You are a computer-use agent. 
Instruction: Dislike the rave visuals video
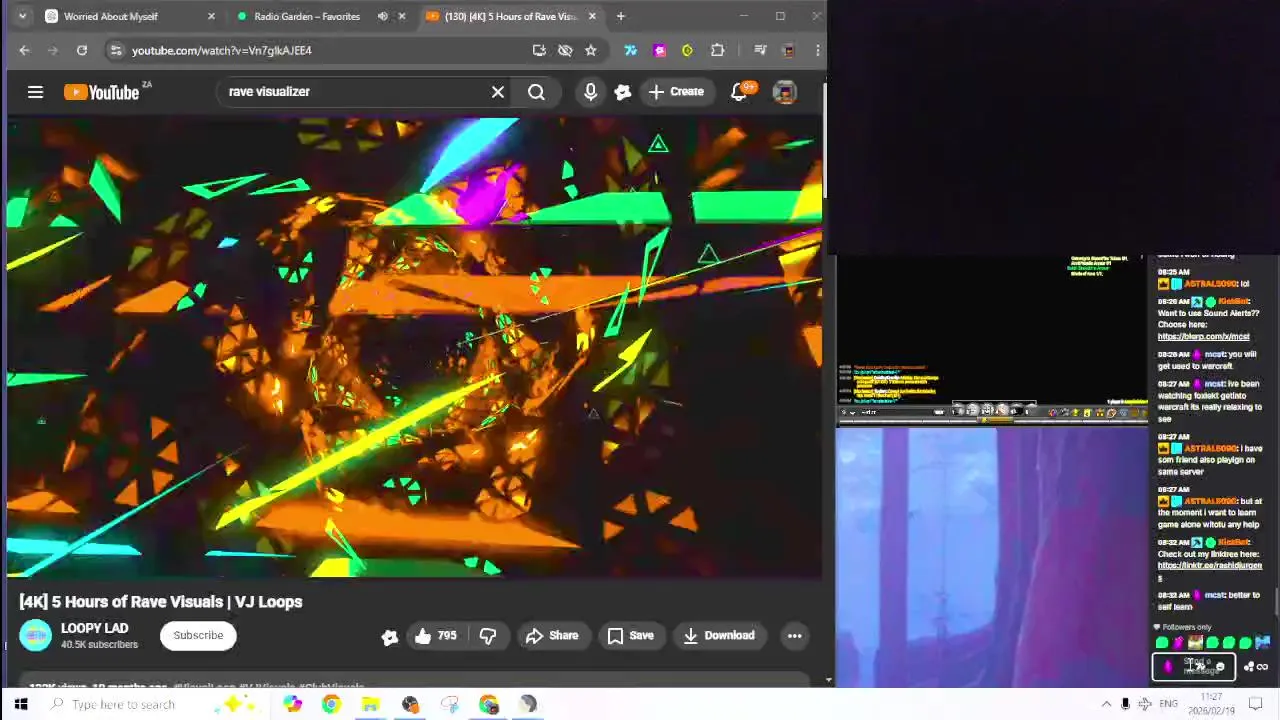(x=488, y=635)
